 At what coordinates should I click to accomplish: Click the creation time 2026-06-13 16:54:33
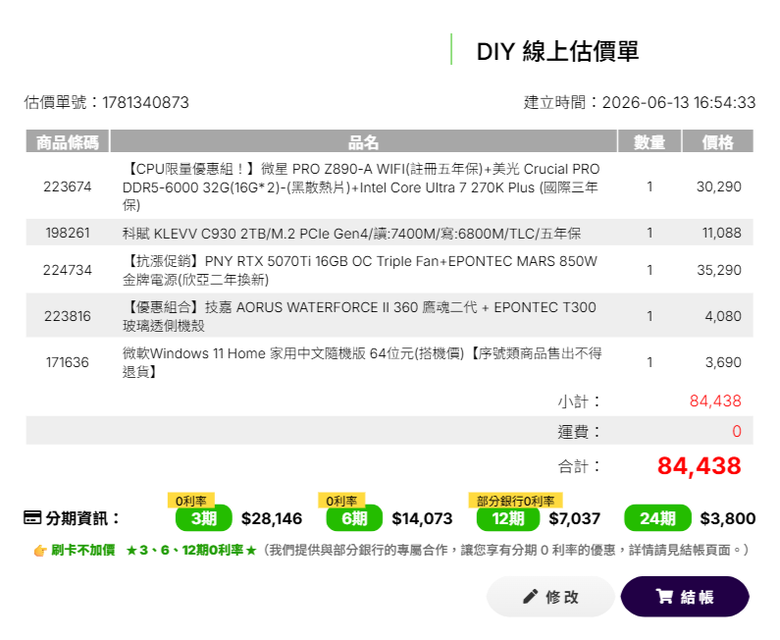679,102
